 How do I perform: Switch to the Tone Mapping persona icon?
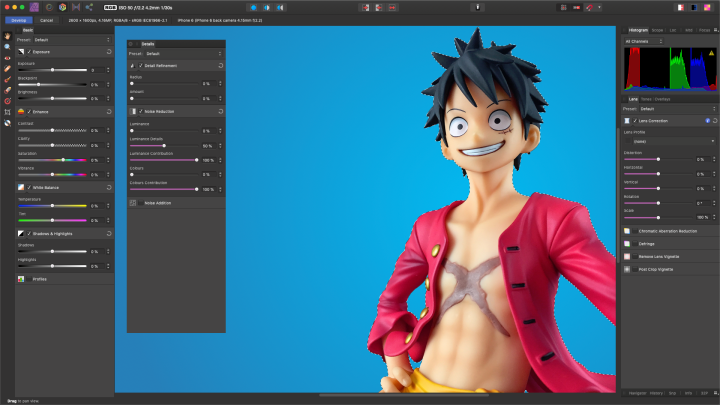76,7
